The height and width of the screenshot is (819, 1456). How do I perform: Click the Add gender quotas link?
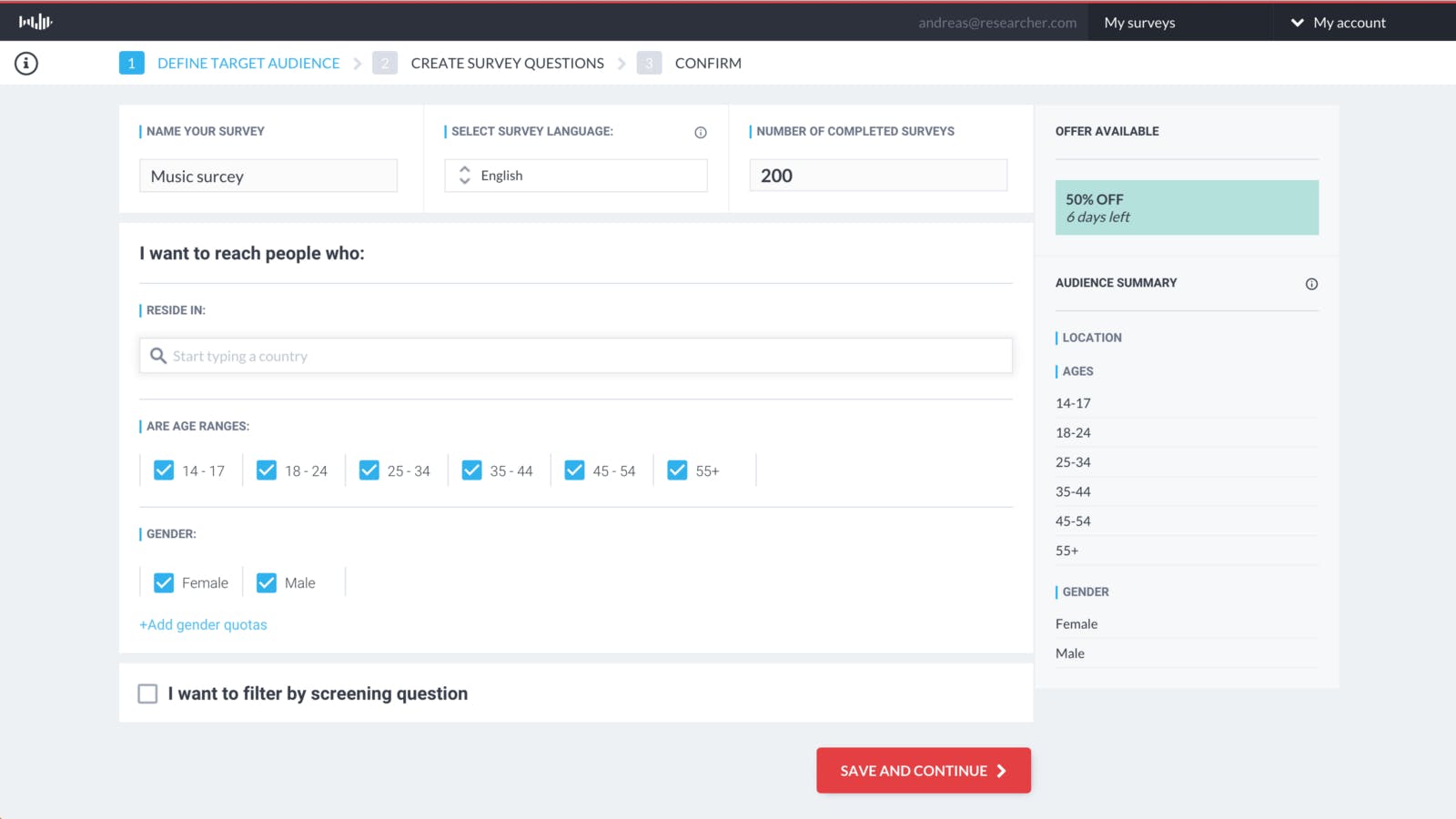pos(203,625)
